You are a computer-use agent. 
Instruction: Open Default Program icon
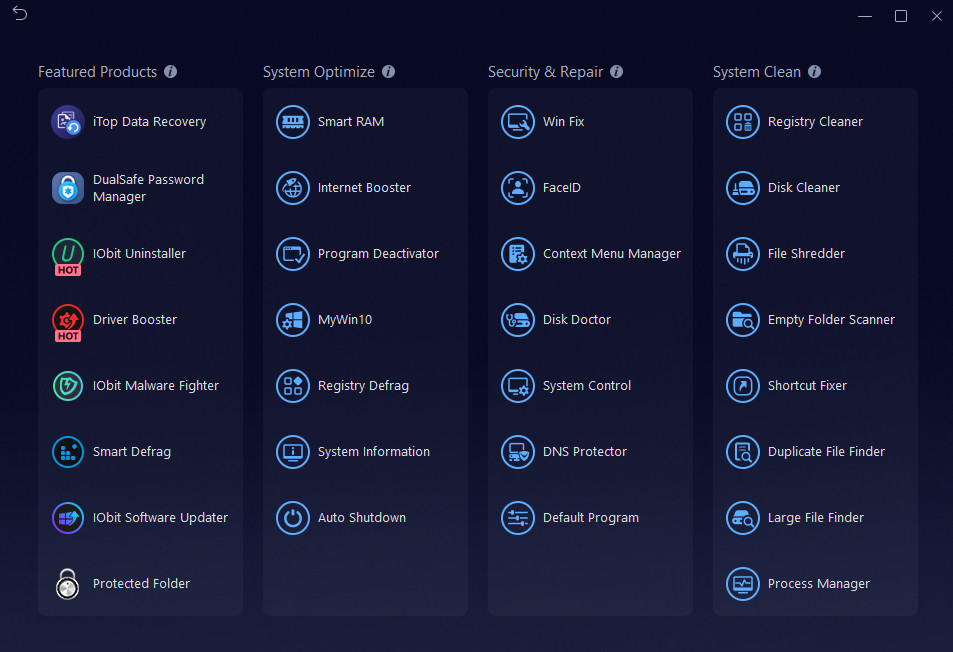(x=518, y=518)
